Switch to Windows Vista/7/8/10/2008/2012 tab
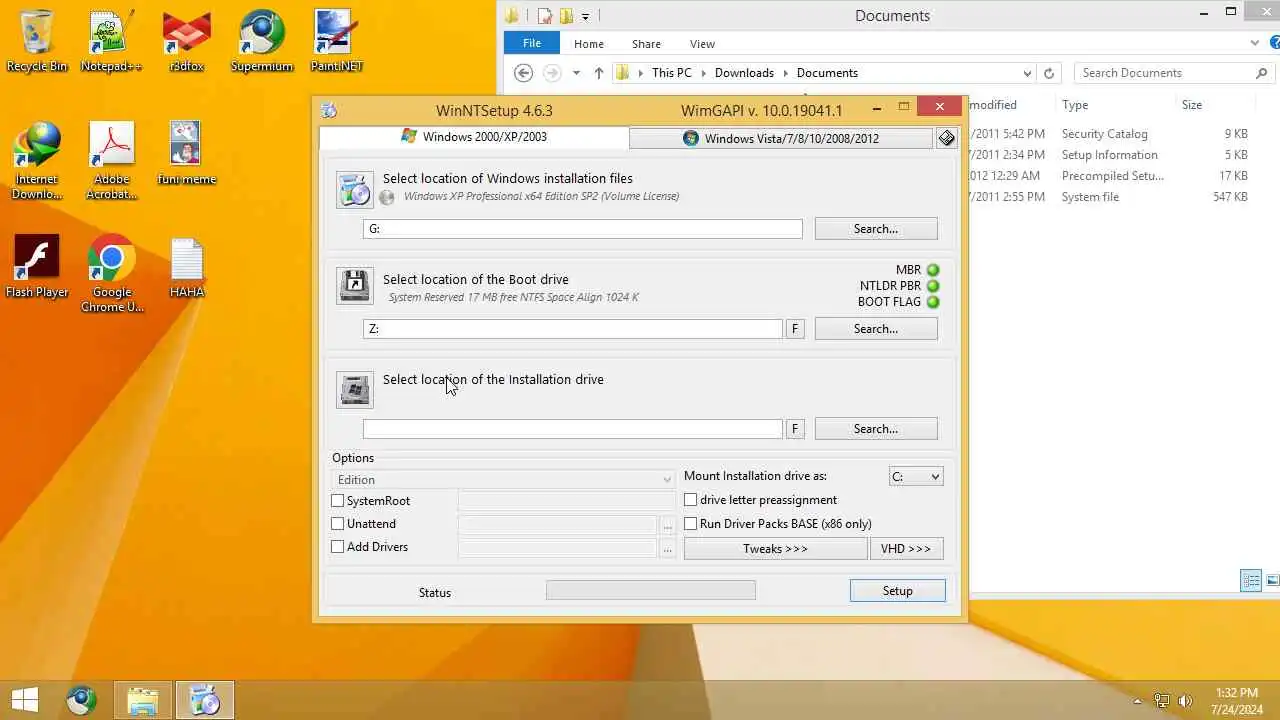The image size is (1280, 720). (x=781, y=138)
